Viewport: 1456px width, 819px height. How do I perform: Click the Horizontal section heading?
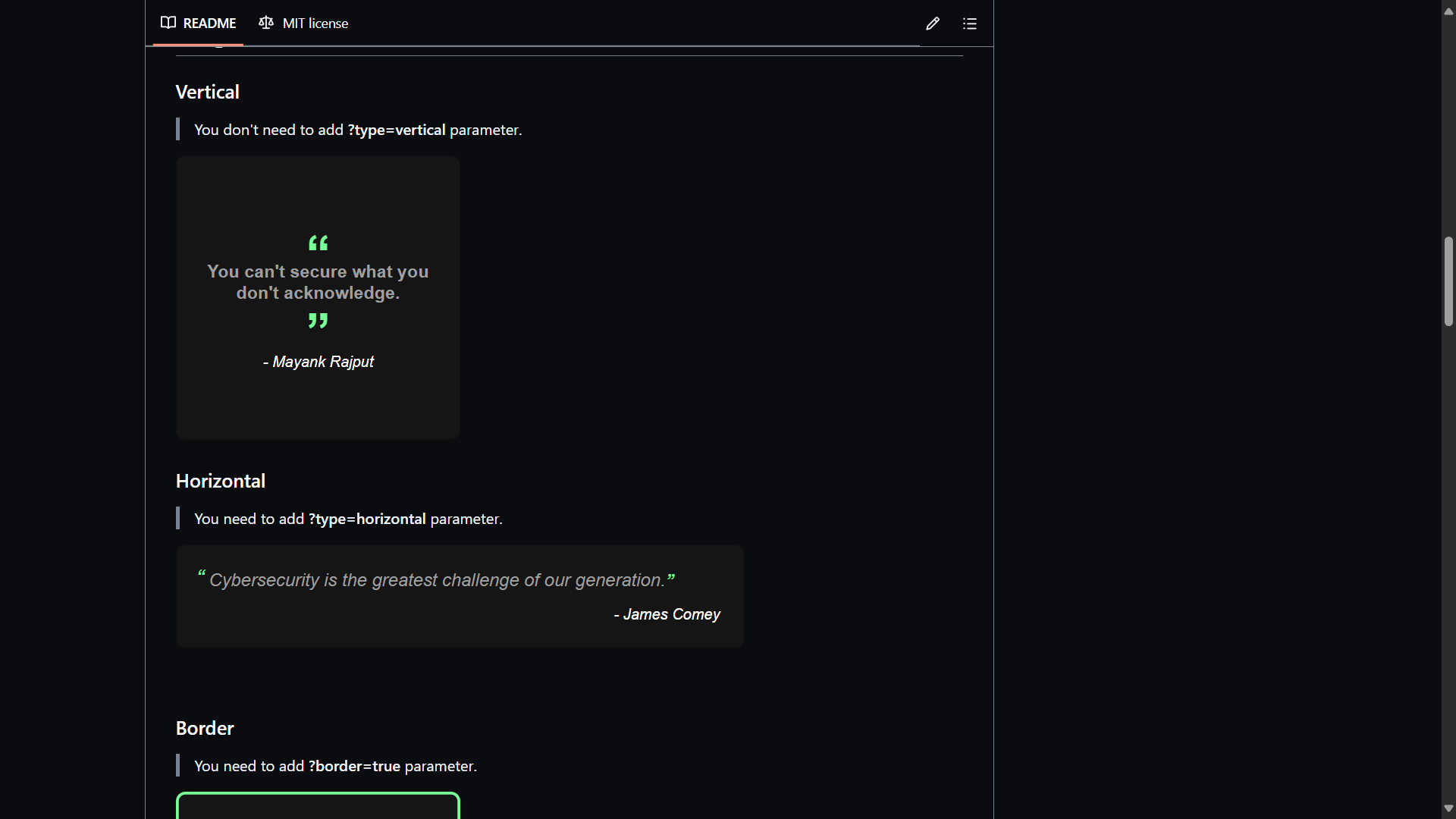pos(221,481)
